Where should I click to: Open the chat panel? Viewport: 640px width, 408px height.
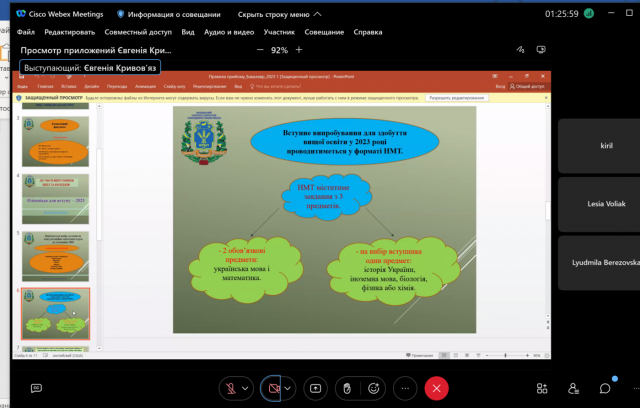coord(604,388)
